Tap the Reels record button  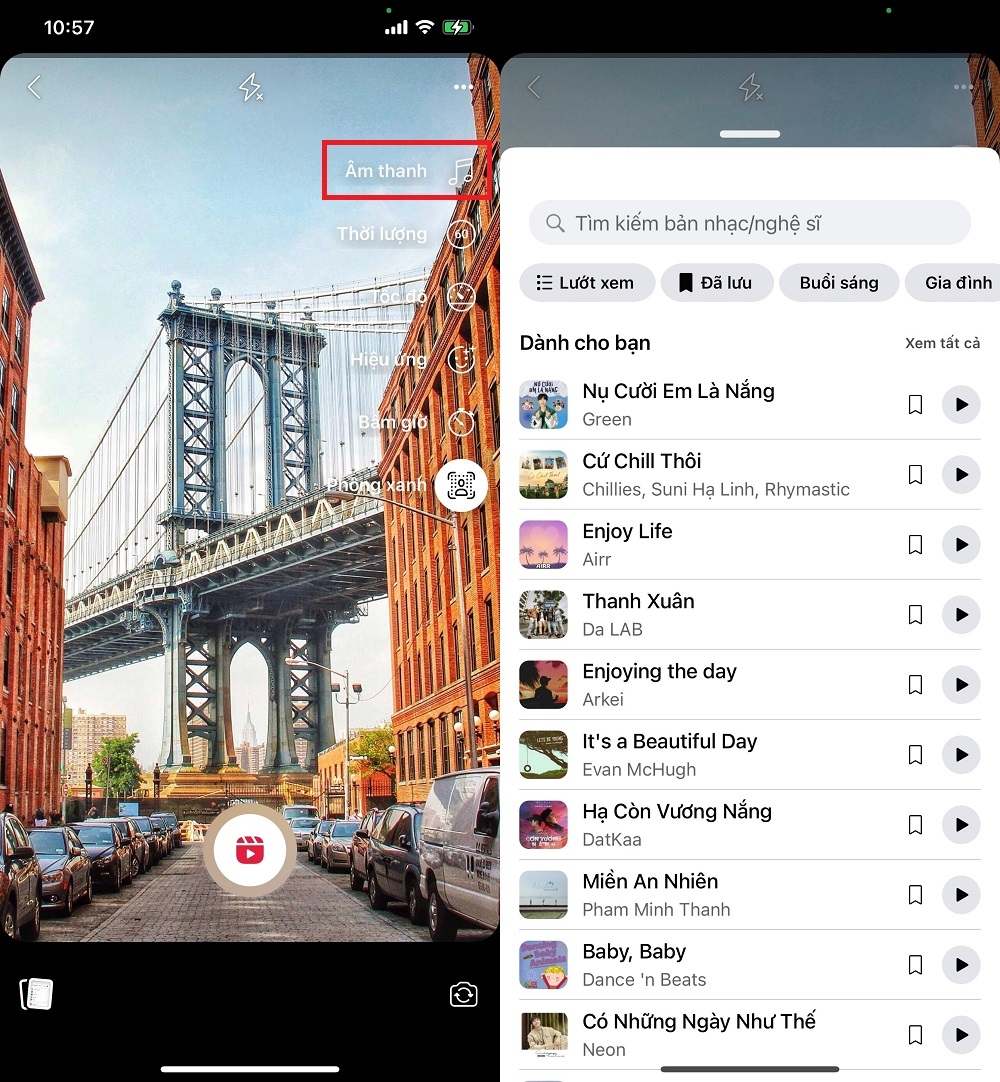pos(250,850)
